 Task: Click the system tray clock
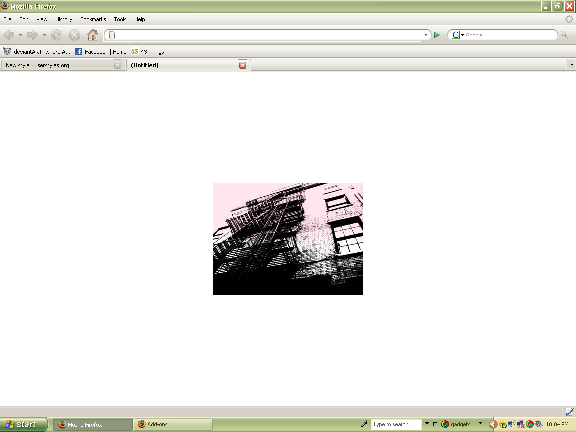click(557, 425)
